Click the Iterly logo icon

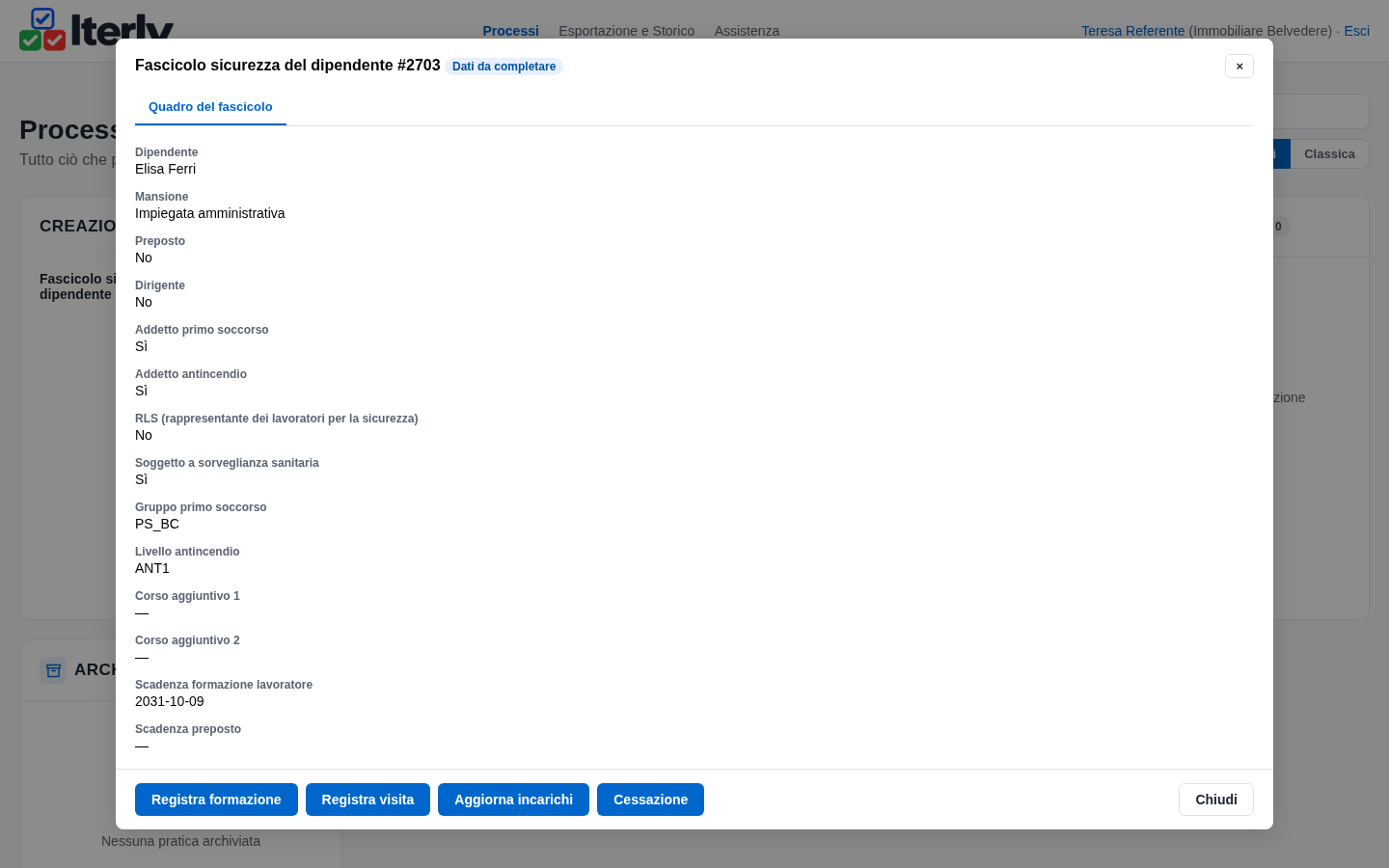[42, 29]
